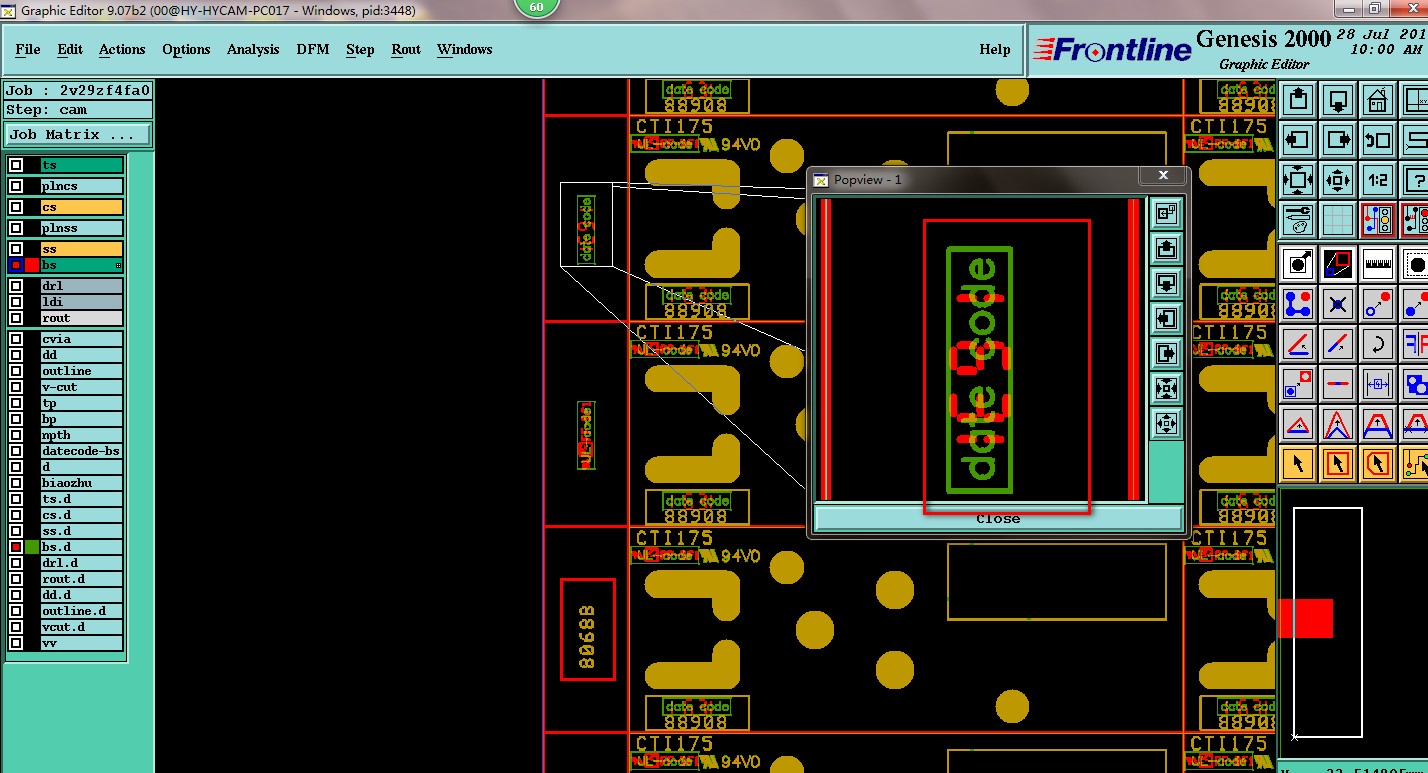Toggle display checkbox for datecode-bs layer
The width and height of the screenshot is (1428, 773).
(x=16, y=451)
